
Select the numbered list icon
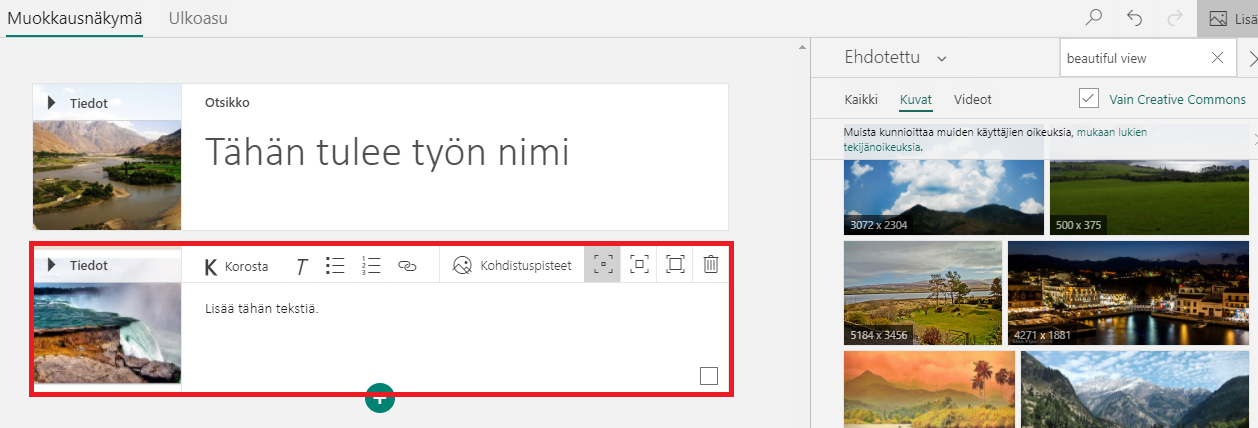(371, 266)
